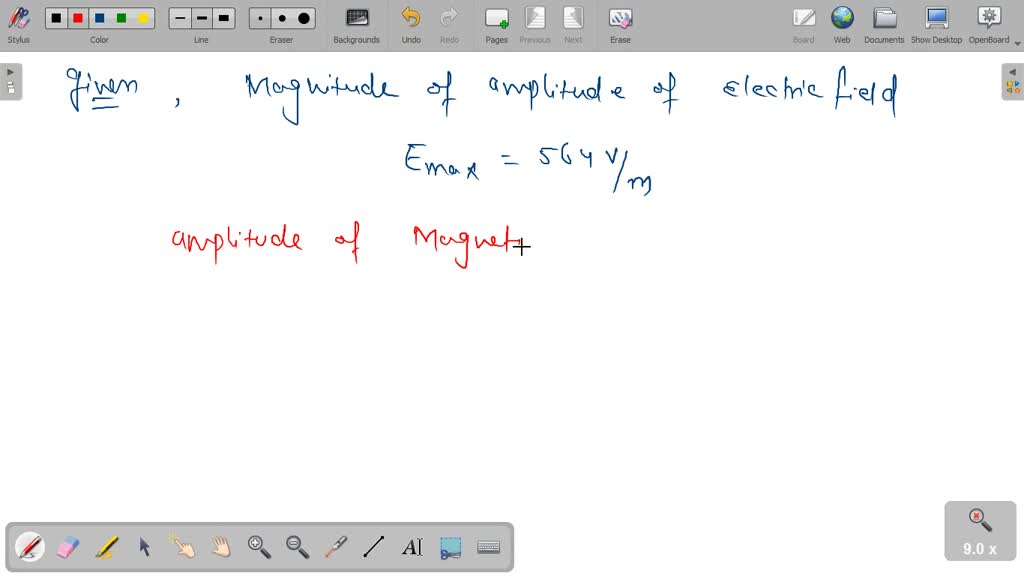This screenshot has height=576, width=1024.
Task: Choose the smallest eraser size
Action: [x=261, y=18]
